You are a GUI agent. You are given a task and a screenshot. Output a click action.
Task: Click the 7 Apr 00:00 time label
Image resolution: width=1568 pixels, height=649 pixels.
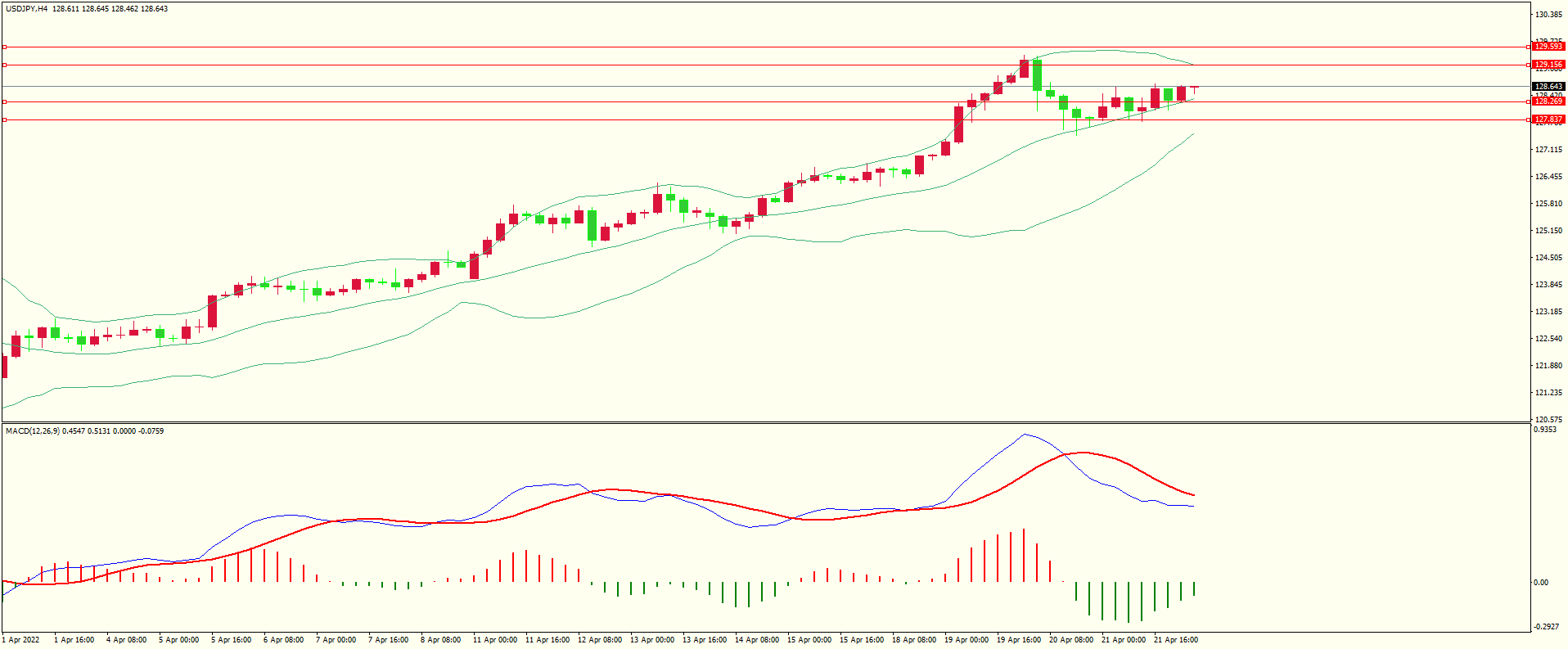[336, 640]
